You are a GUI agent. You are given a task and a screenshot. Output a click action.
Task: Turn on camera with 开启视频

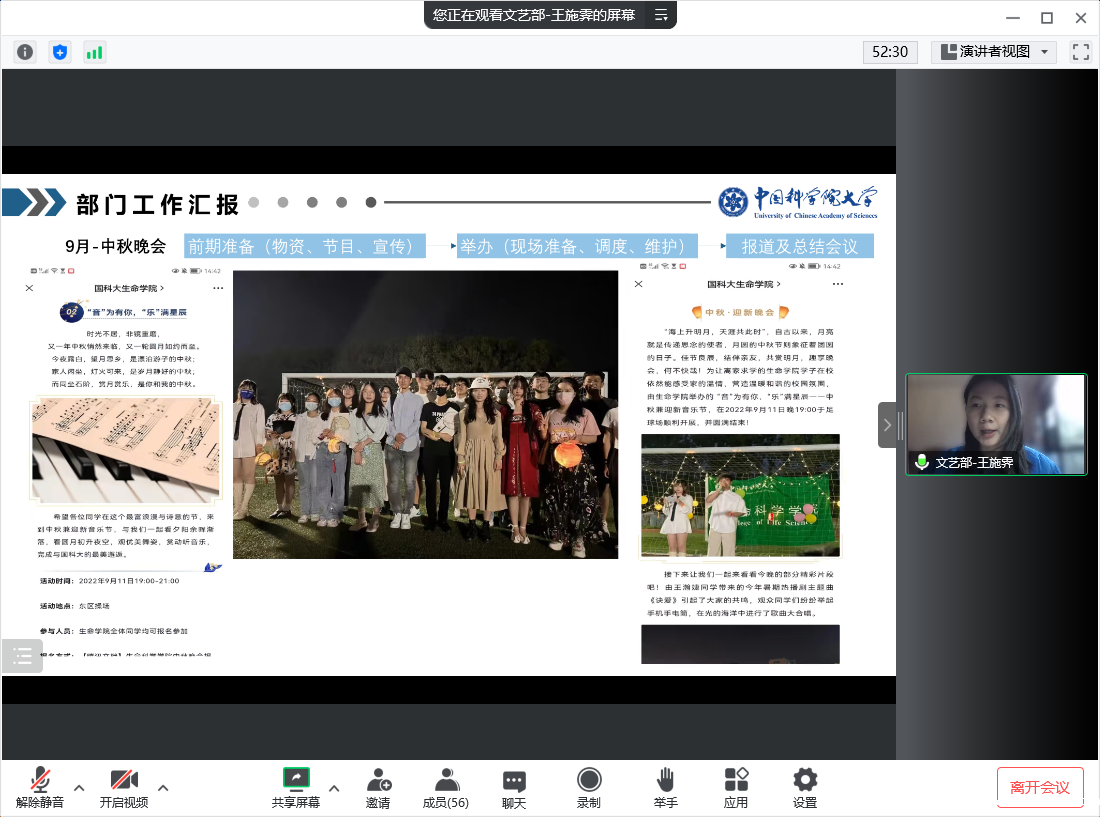pos(124,787)
